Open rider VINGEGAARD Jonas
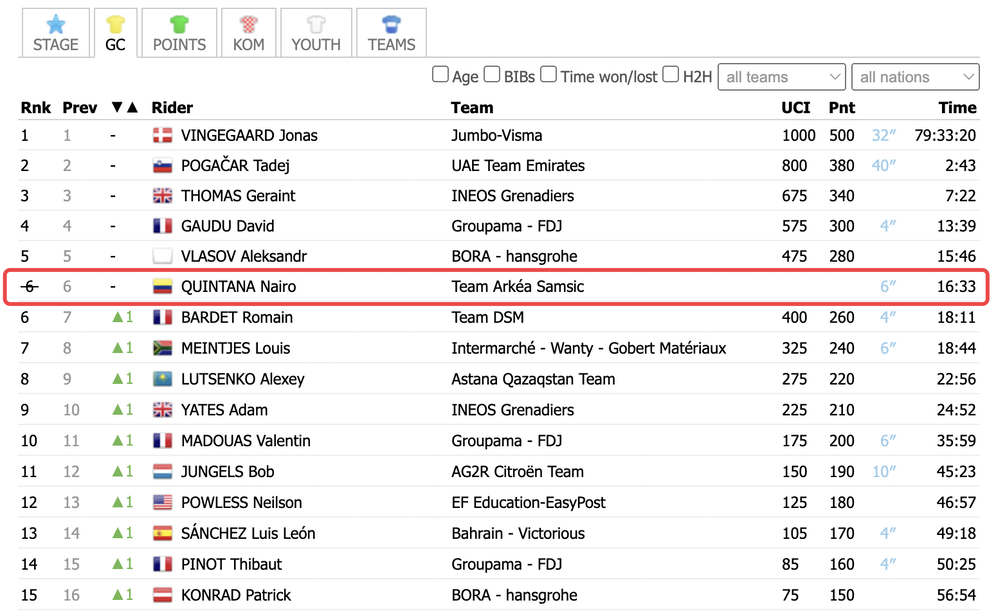 click(249, 135)
